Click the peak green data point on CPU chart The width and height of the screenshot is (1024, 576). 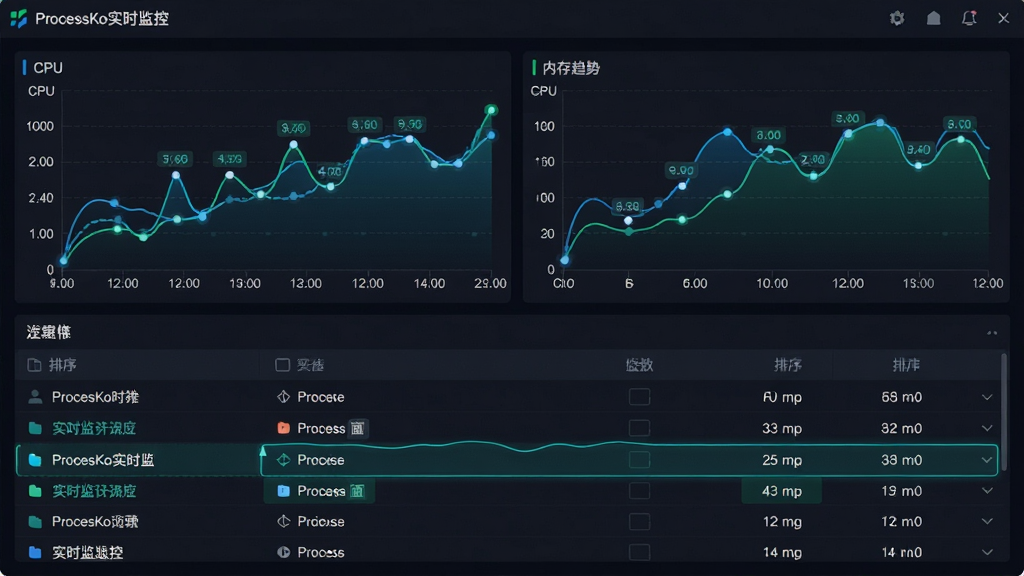point(491,110)
